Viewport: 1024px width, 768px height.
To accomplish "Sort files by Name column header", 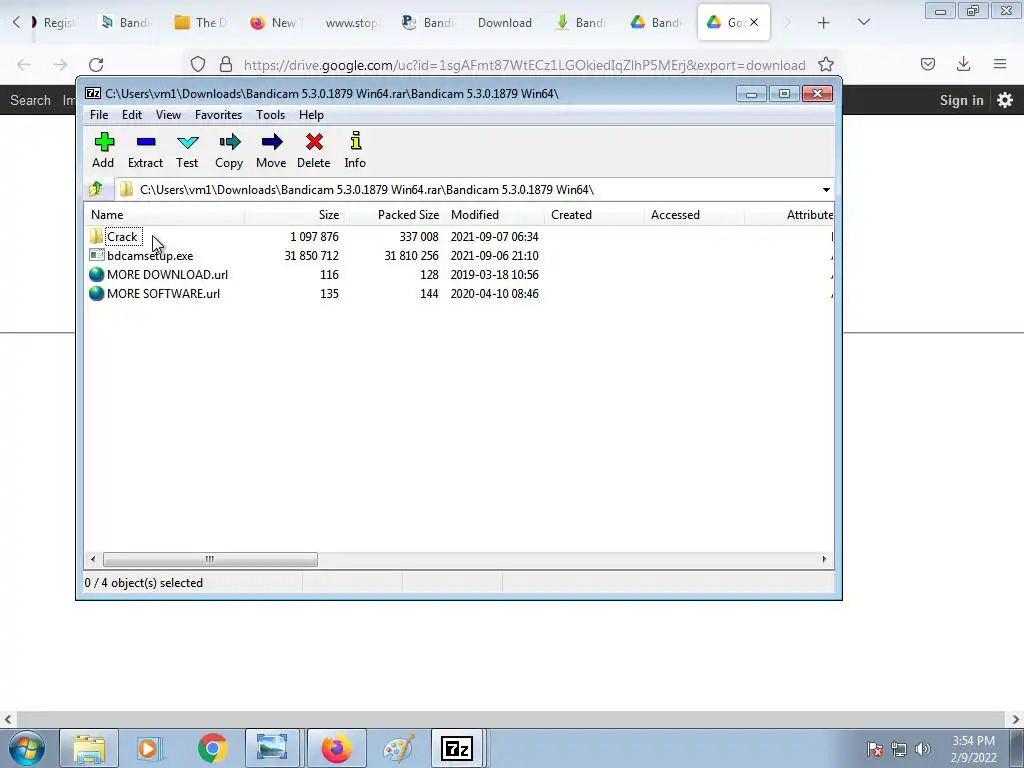I will click(165, 215).
